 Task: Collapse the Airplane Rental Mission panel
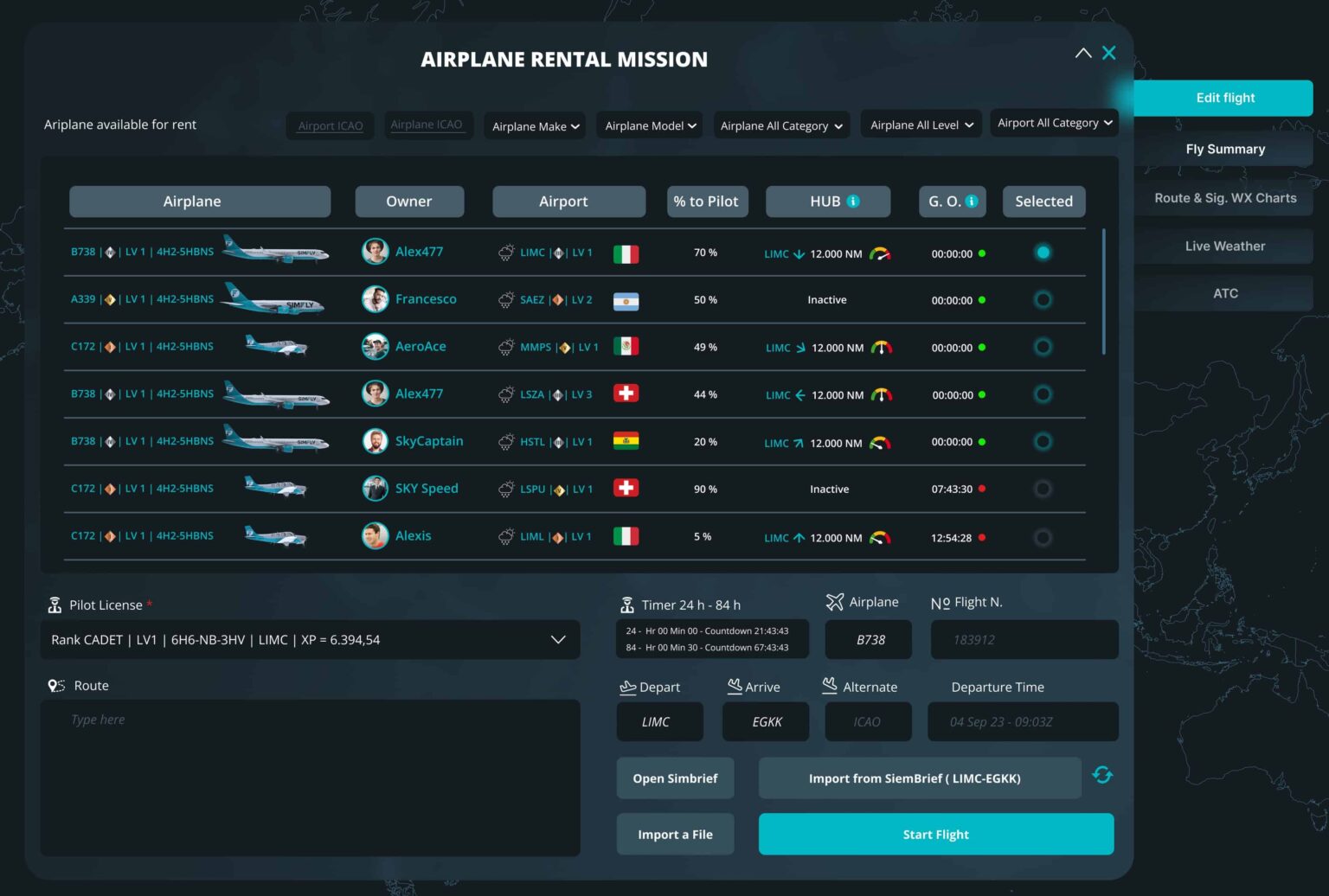point(1083,53)
